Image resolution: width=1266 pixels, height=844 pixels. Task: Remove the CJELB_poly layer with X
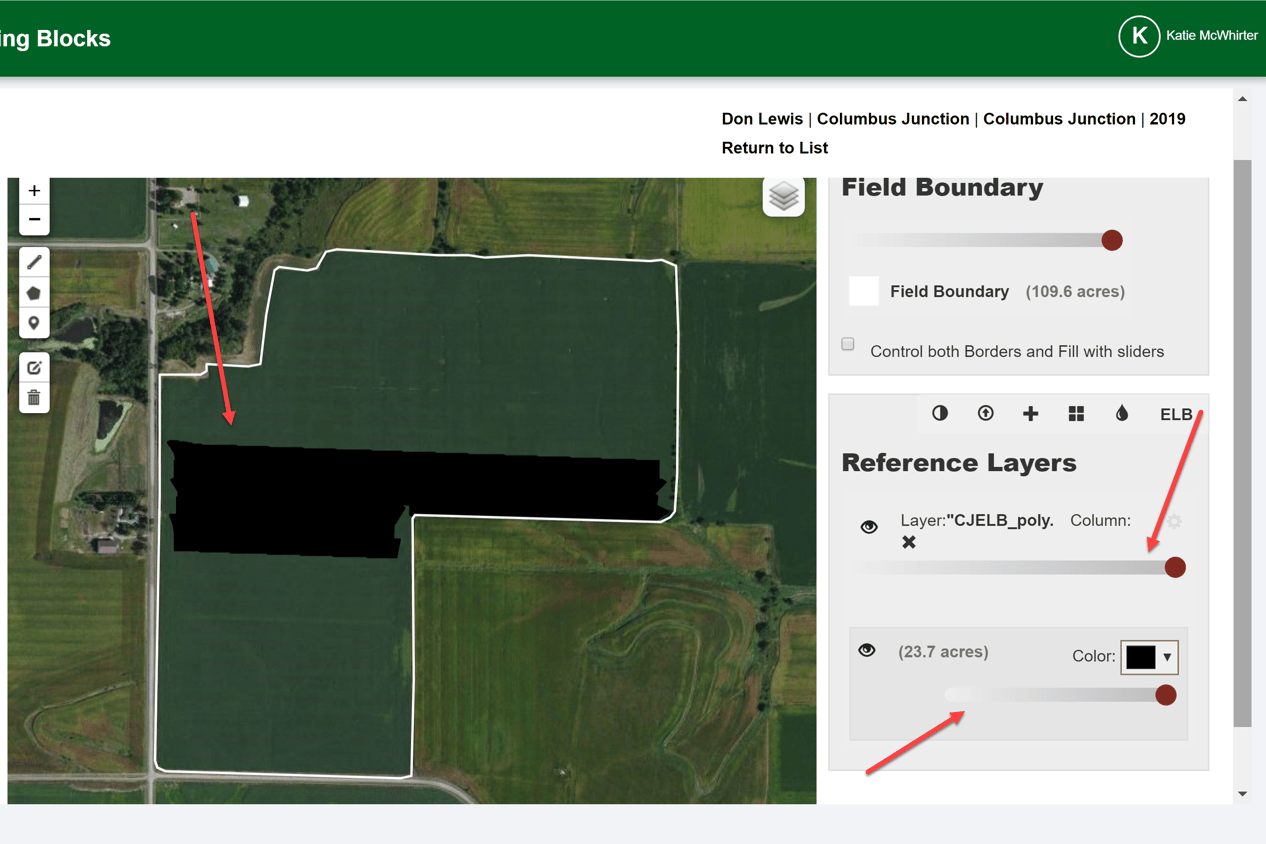(x=909, y=542)
